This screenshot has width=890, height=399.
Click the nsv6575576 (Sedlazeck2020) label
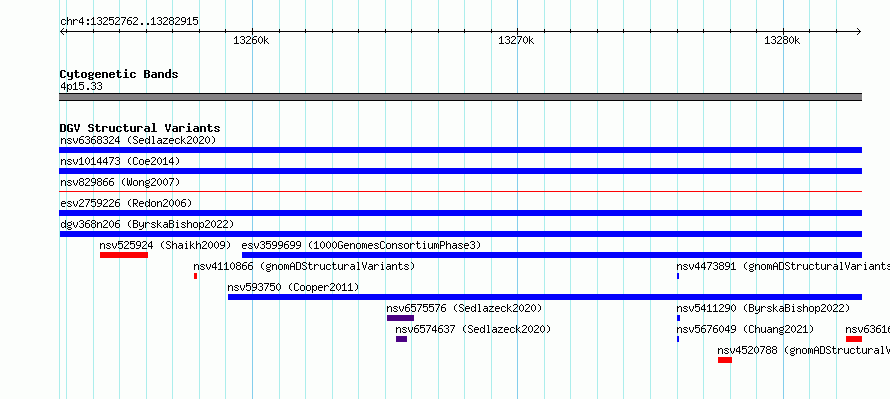[x=464, y=308]
